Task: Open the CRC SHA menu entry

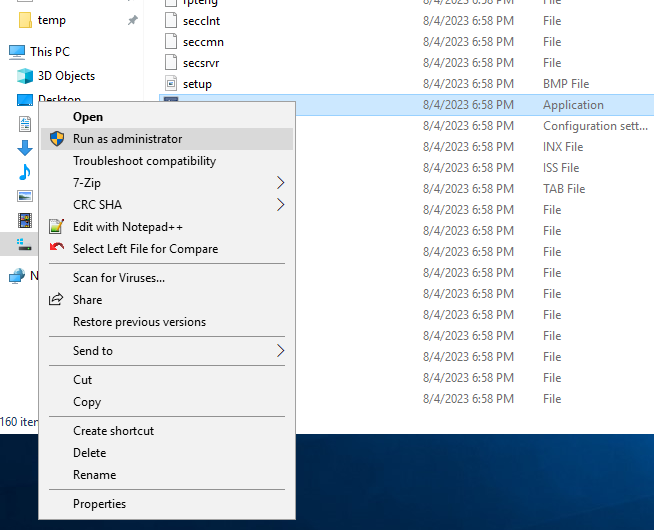Action: click(167, 205)
